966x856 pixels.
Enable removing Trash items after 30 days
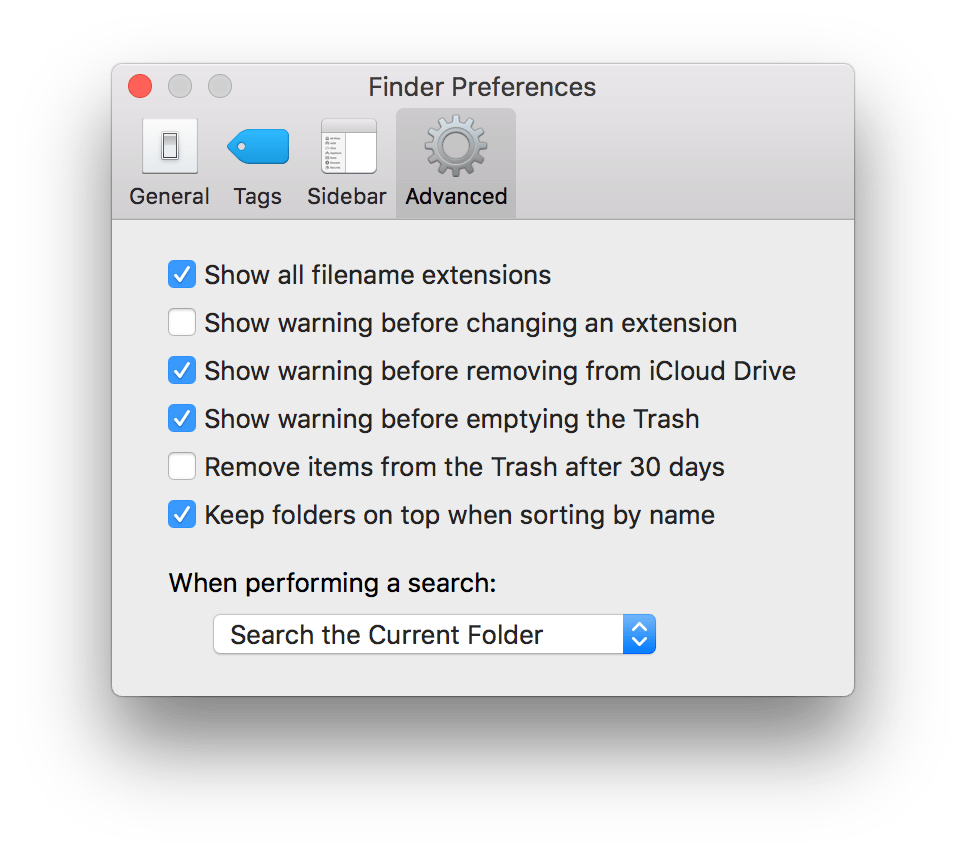[181, 466]
